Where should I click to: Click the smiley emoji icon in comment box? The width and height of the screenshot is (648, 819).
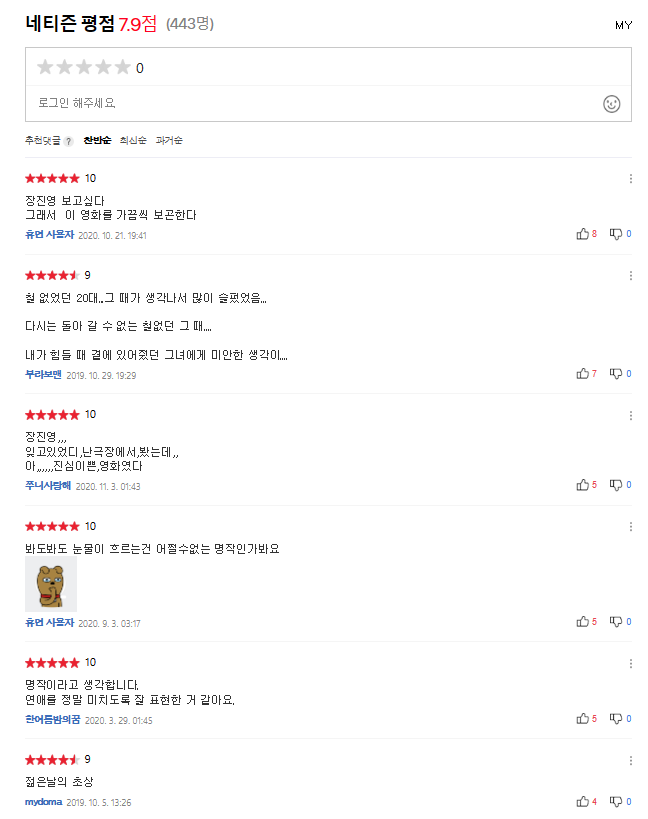point(611,104)
